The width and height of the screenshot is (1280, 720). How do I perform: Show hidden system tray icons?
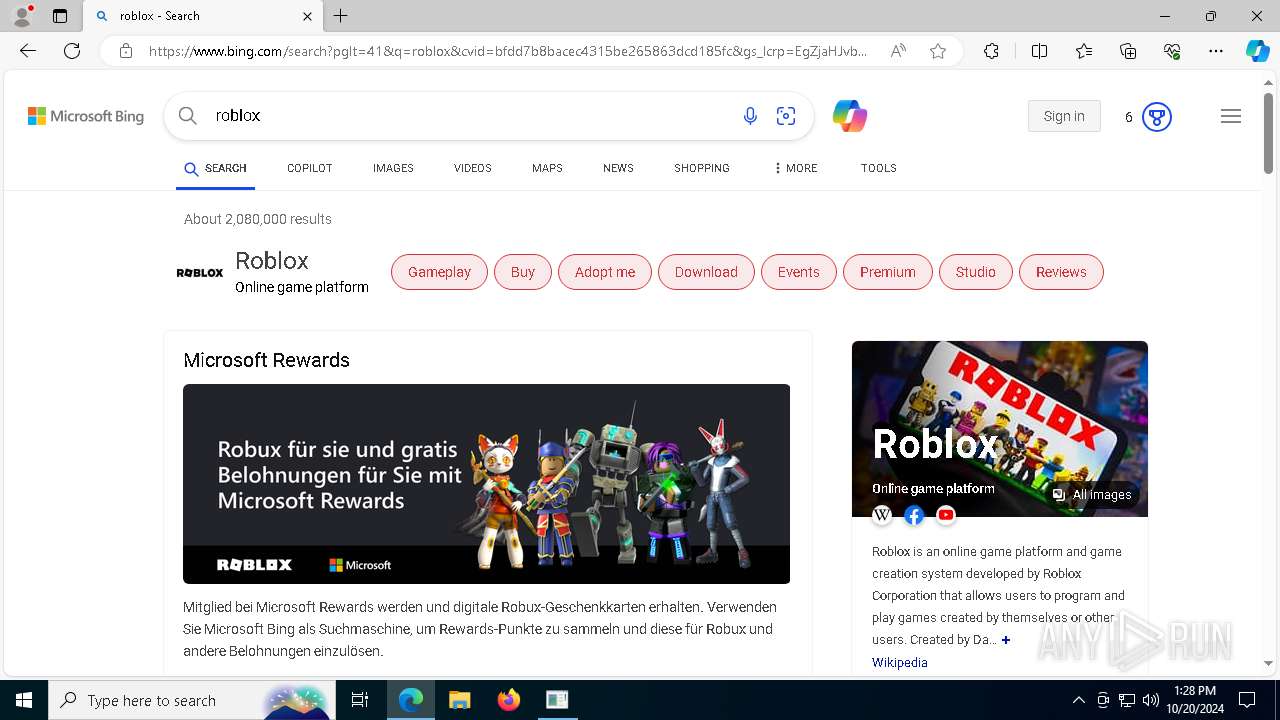(1078, 700)
